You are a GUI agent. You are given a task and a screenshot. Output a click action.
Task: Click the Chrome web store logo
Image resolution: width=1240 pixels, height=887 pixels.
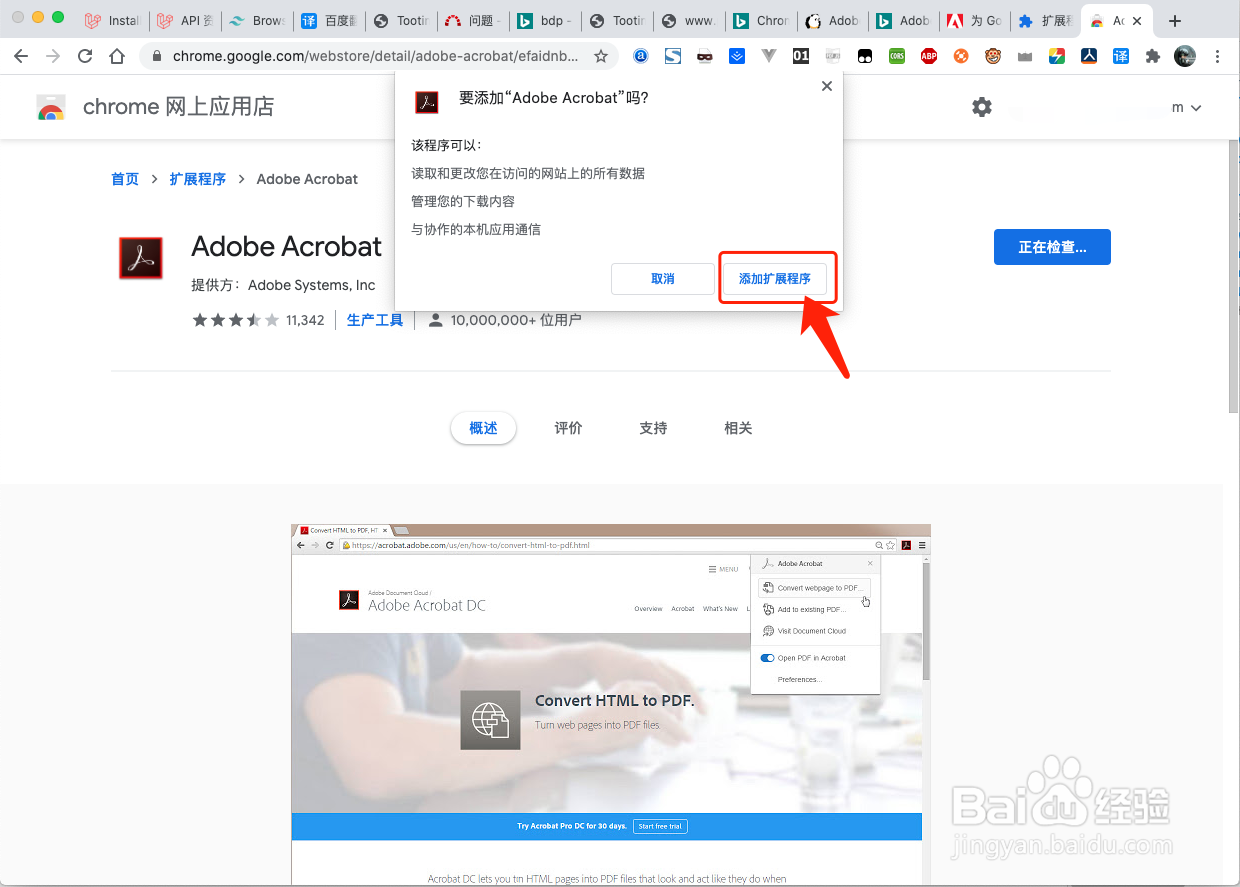click(x=51, y=108)
